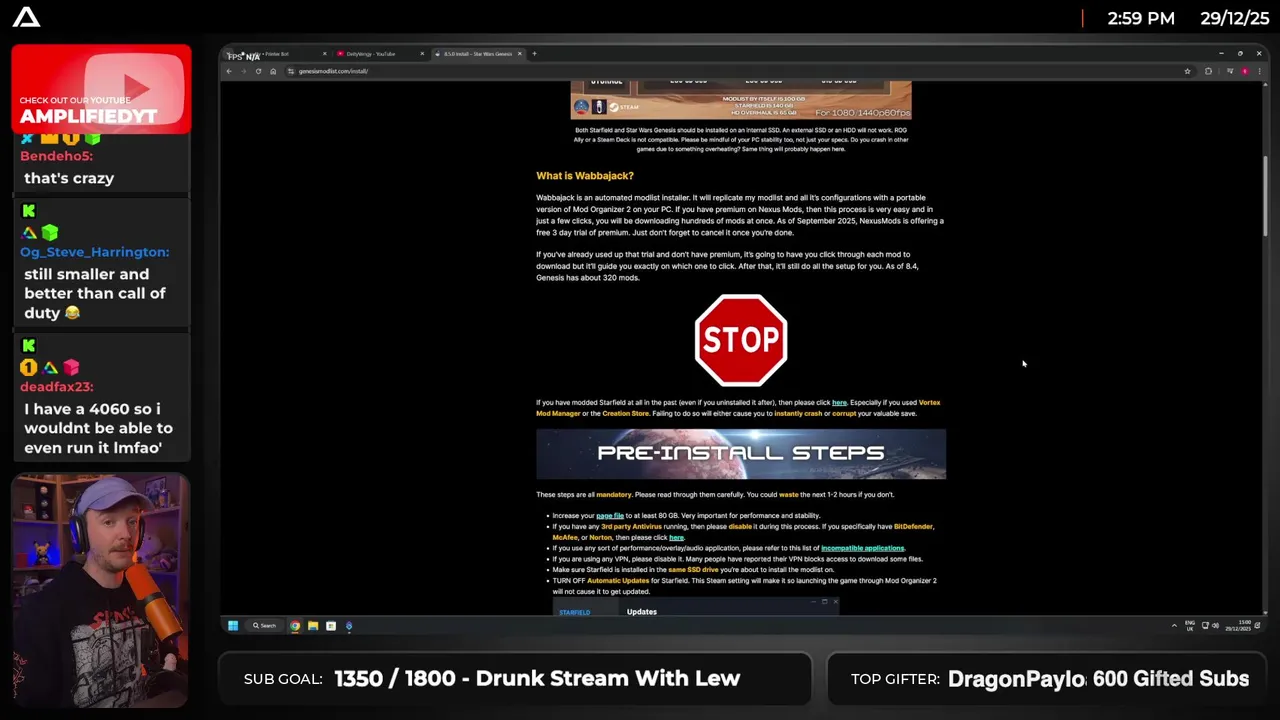The height and width of the screenshot is (720, 1280).
Task: Open Chrome from the taskbar
Action: point(295,626)
